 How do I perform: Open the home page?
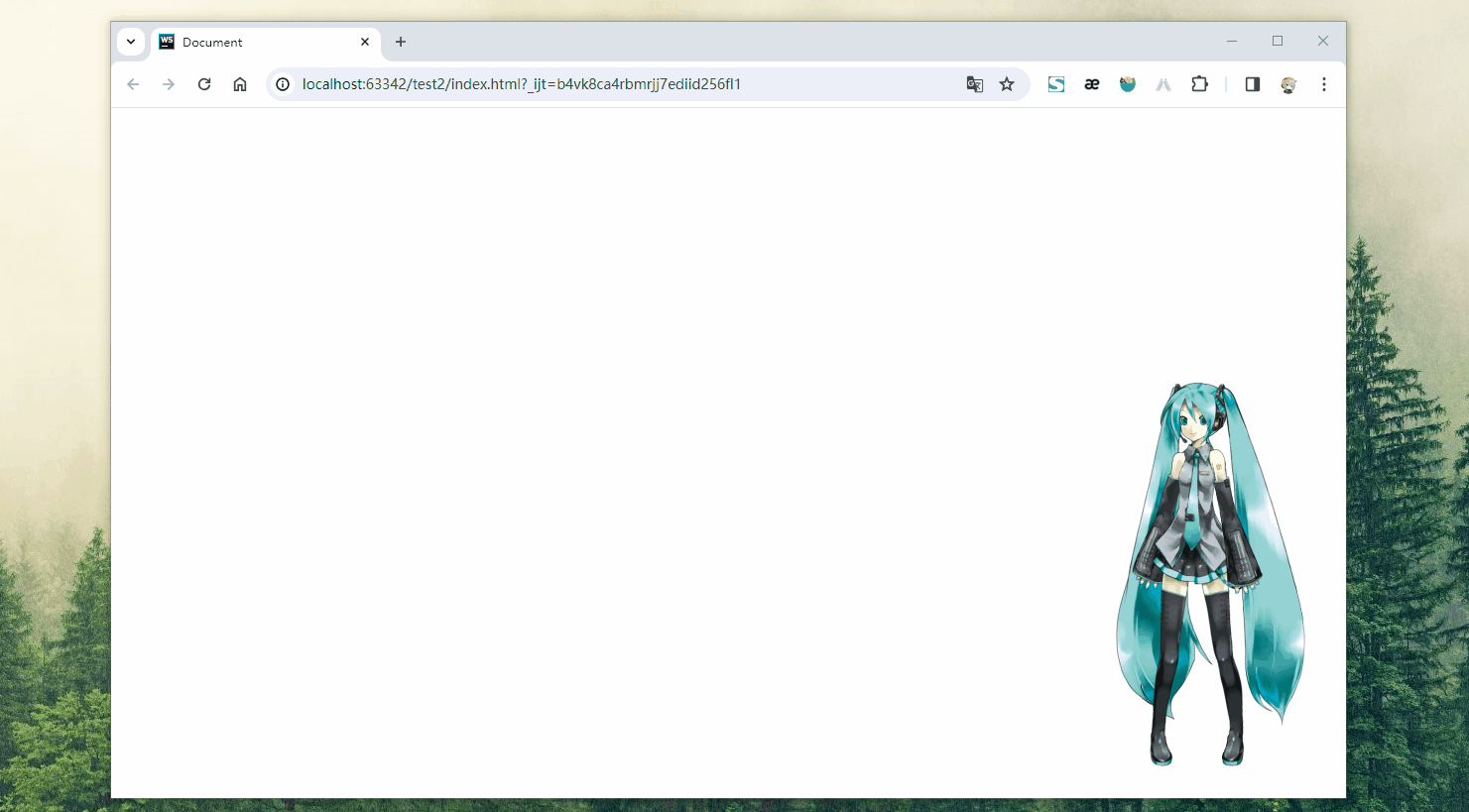240,84
